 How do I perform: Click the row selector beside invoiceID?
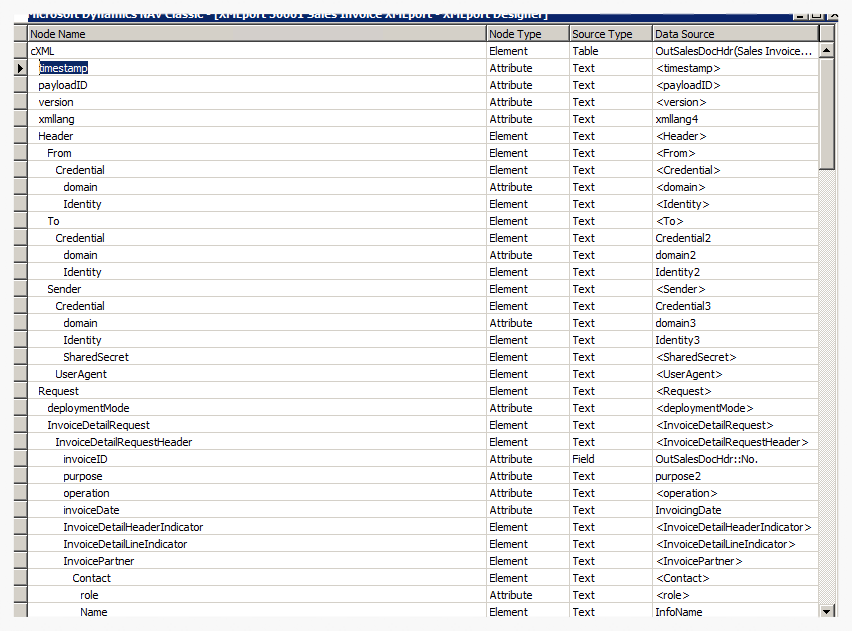pyautogui.click(x=20, y=459)
